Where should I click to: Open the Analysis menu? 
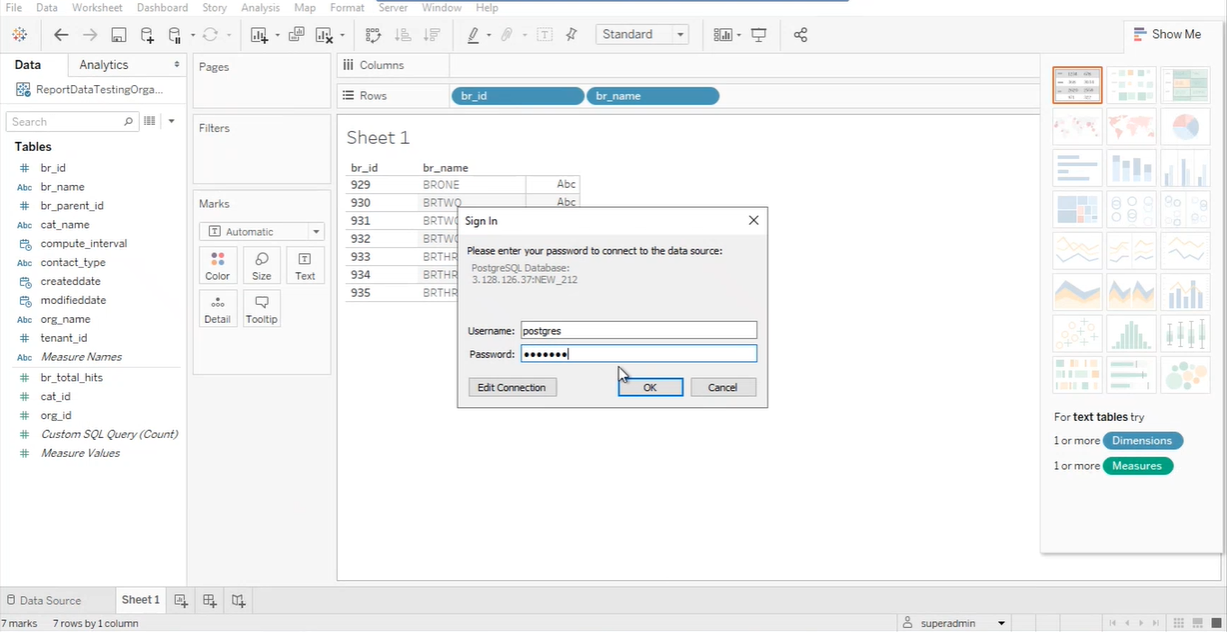click(260, 7)
